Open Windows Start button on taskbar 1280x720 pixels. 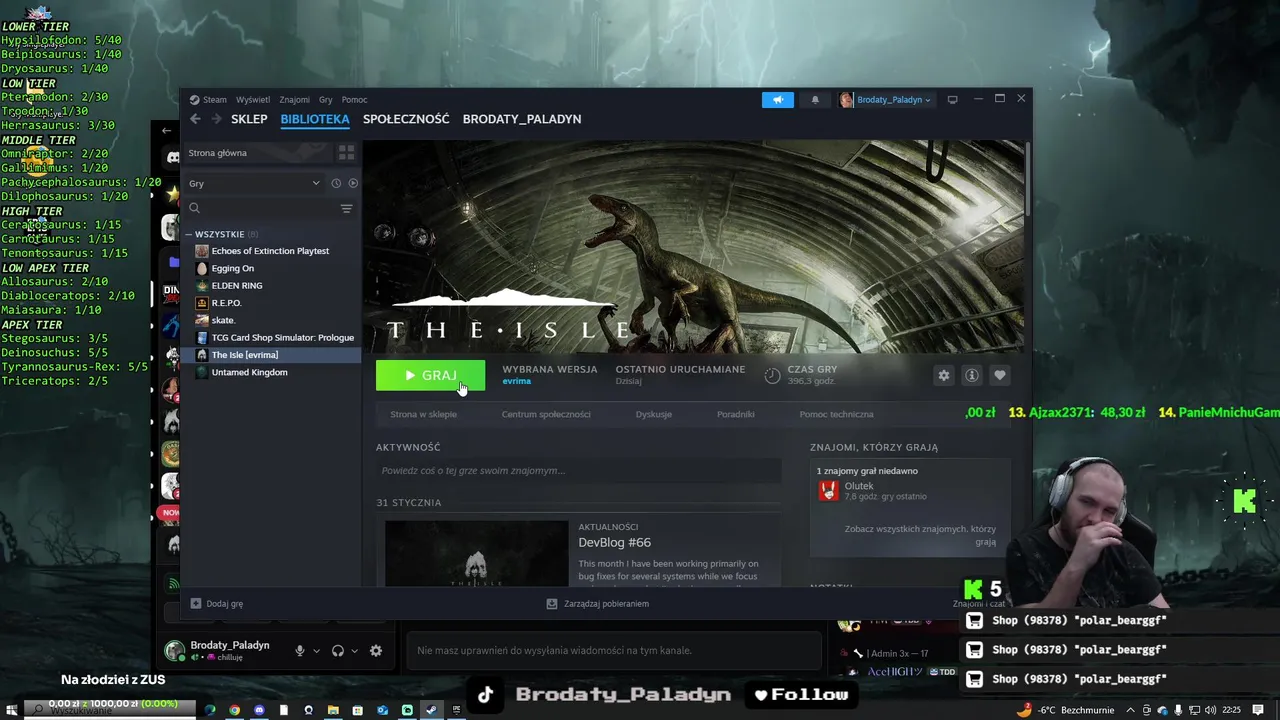[x=10, y=710]
